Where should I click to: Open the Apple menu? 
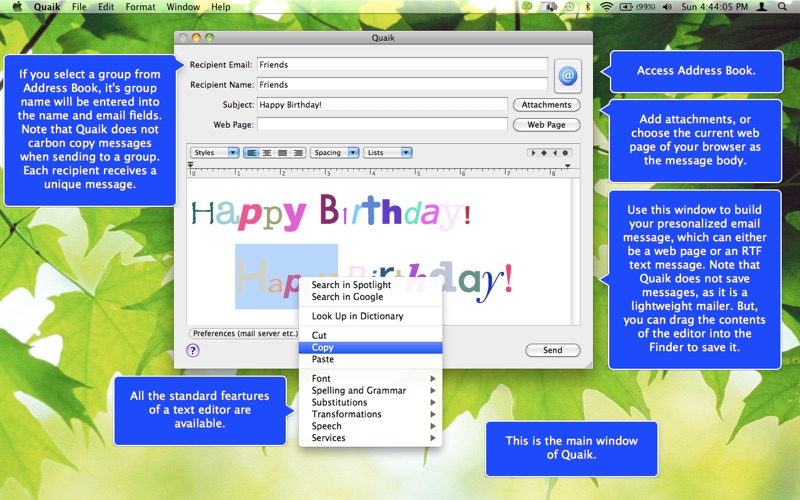[17, 7]
